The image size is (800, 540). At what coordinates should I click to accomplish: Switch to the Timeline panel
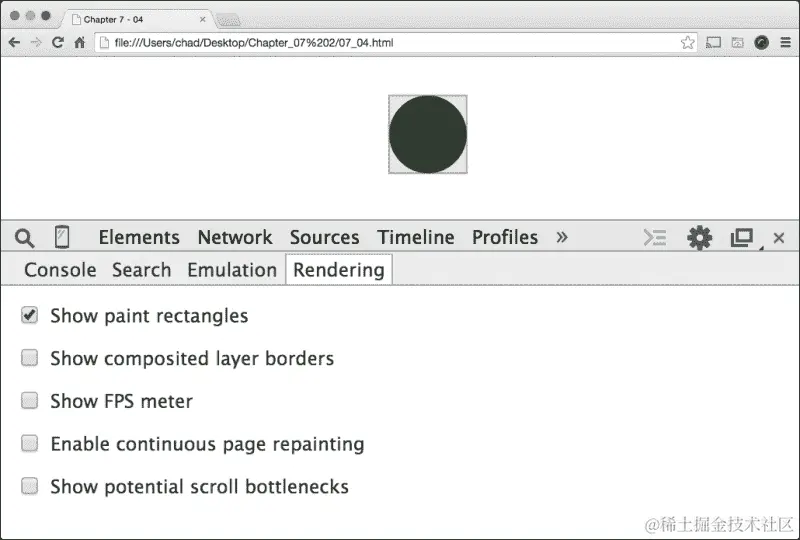(x=416, y=237)
